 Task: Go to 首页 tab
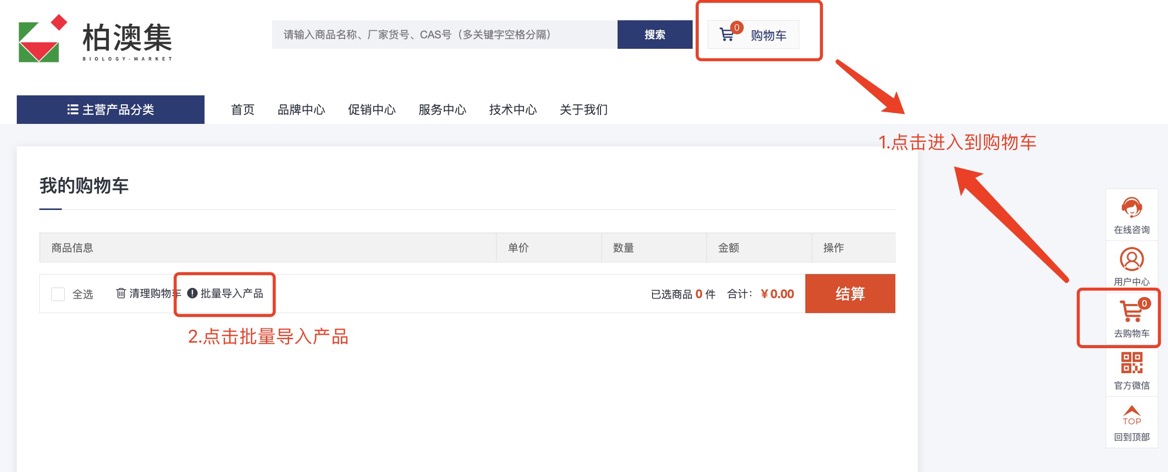pyautogui.click(x=243, y=109)
